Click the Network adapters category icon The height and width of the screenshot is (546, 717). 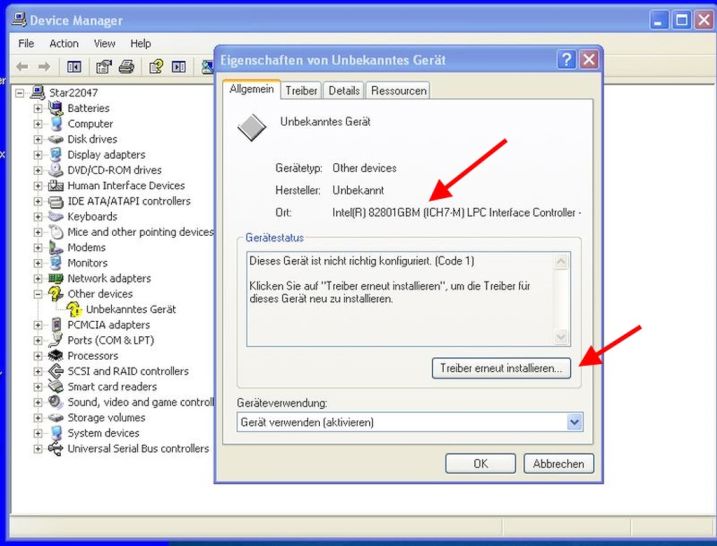[x=56, y=278]
